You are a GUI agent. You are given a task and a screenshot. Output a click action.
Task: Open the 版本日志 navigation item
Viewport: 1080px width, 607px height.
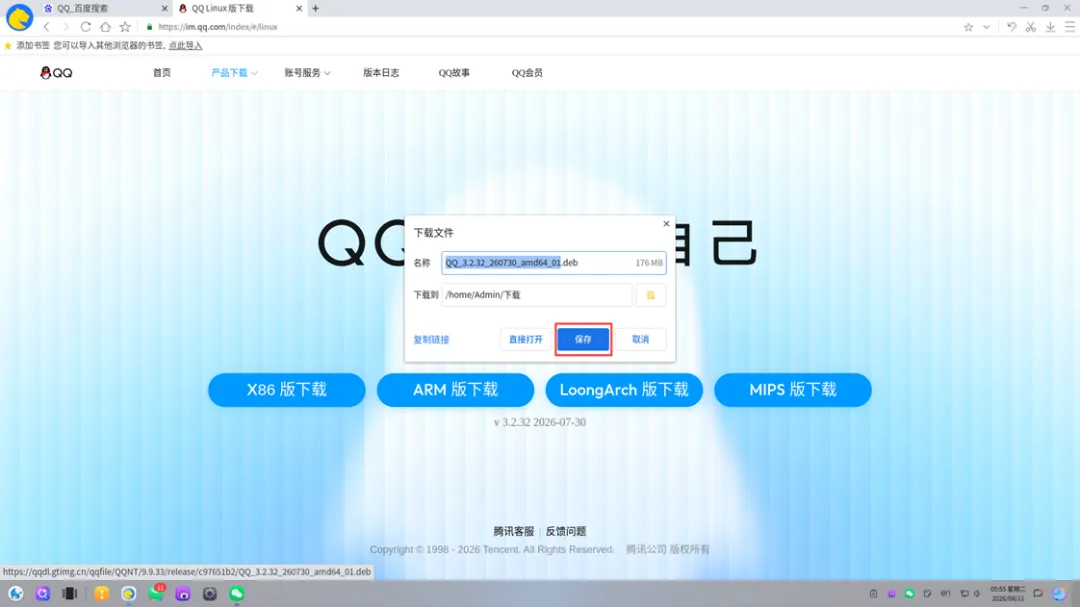coord(381,72)
